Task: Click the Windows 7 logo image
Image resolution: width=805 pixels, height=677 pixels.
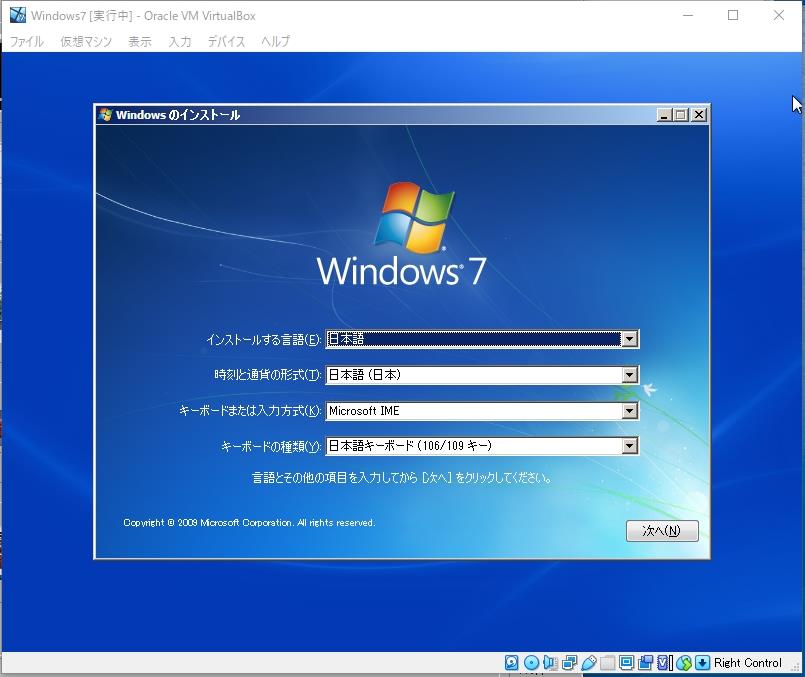Action: click(401, 234)
